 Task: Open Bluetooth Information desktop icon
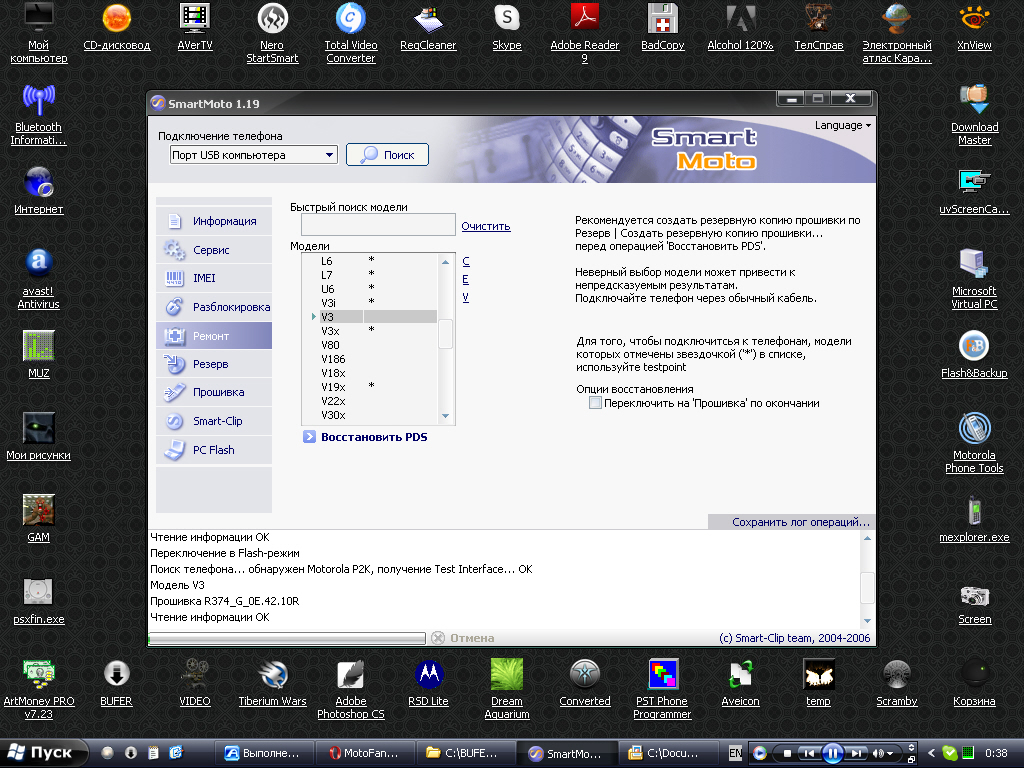tap(39, 115)
